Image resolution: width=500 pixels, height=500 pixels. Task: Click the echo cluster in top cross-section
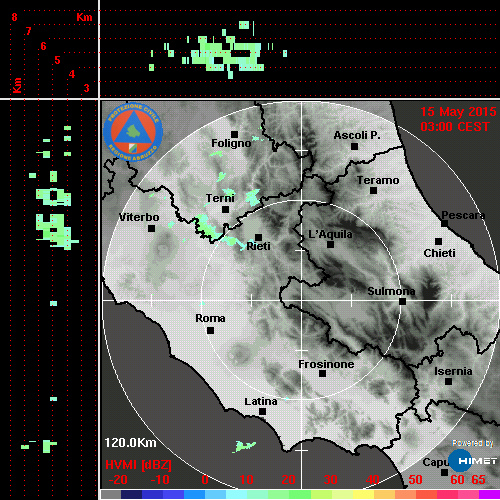(x=227, y=53)
